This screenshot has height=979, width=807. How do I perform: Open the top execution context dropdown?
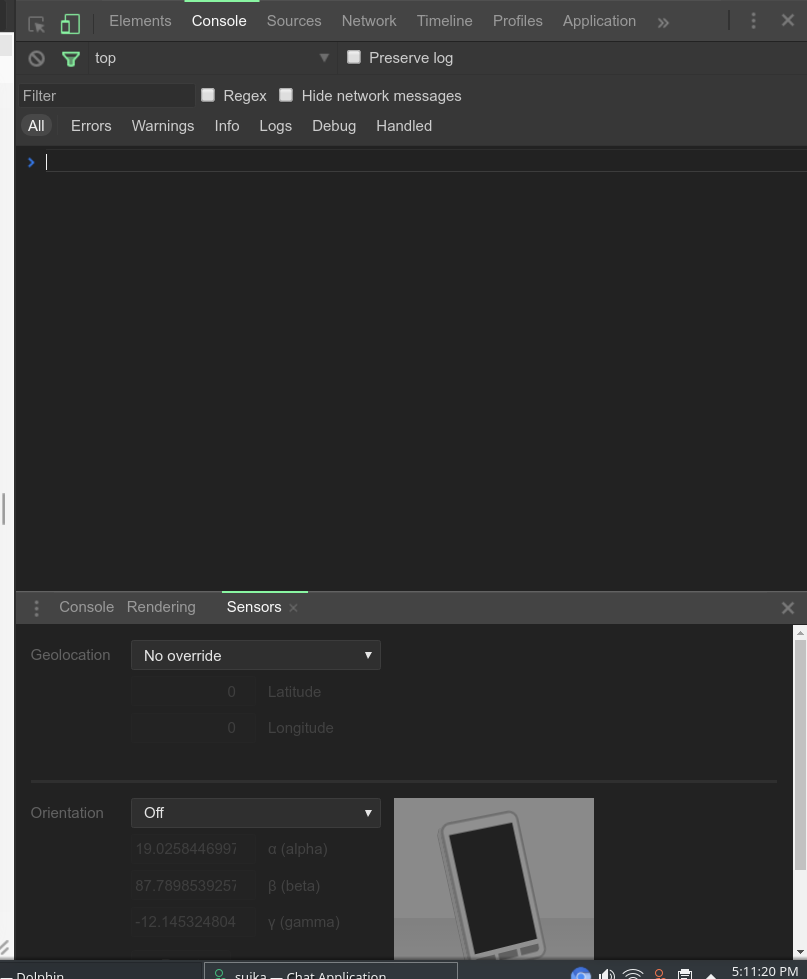click(x=211, y=58)
